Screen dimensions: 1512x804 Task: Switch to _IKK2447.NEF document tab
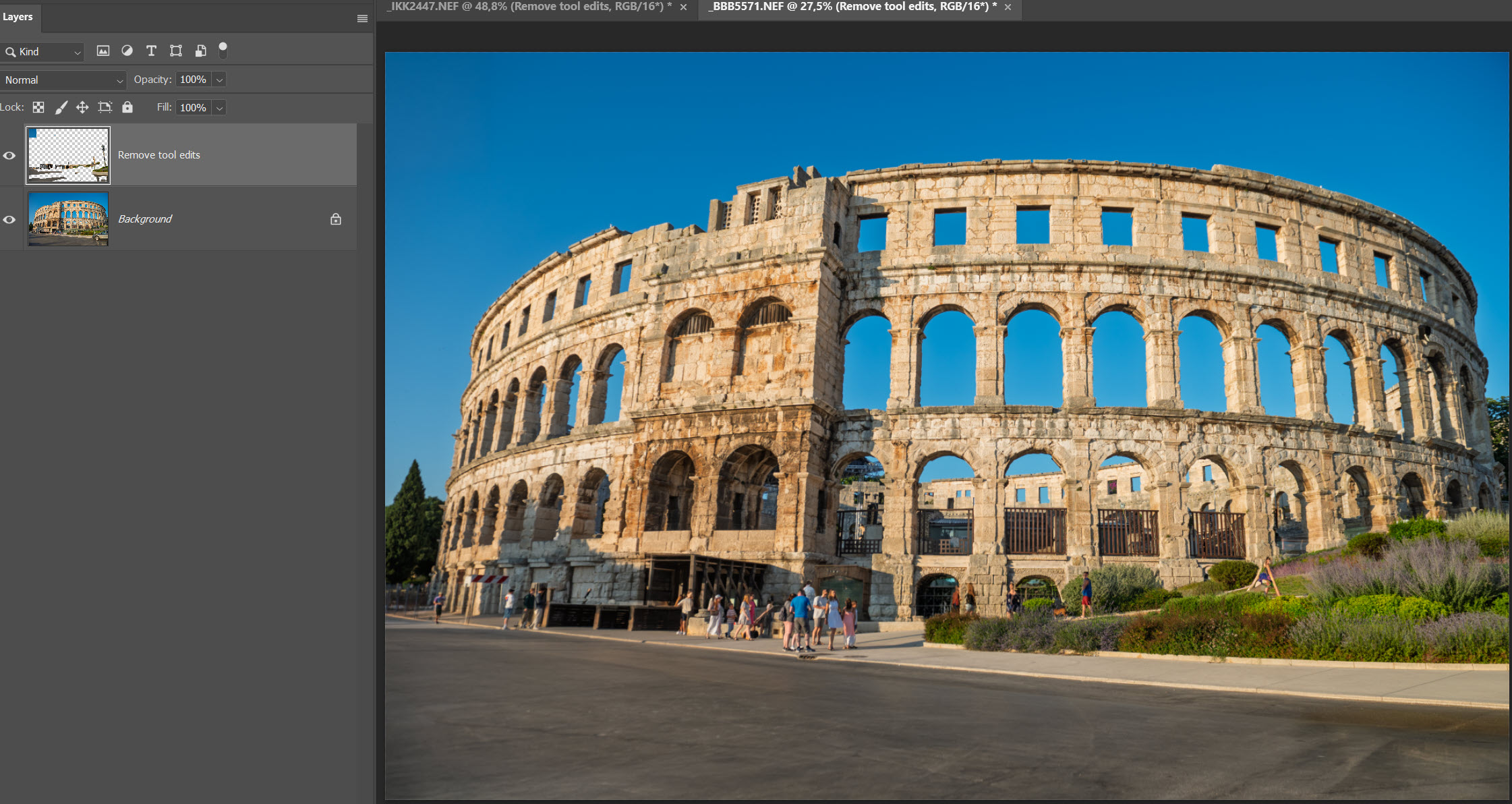(528, 7)
